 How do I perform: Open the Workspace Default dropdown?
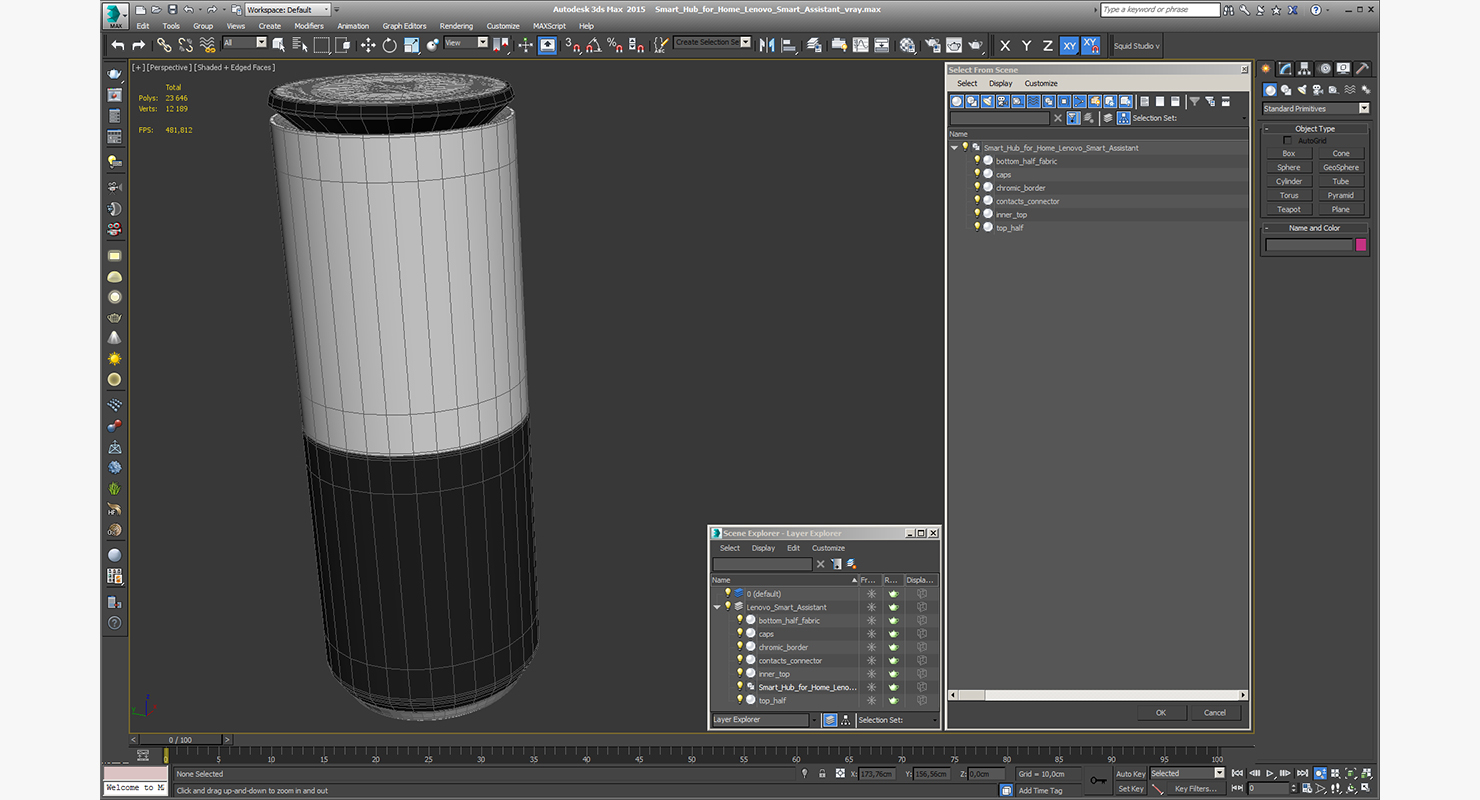[x=288, y=9]
